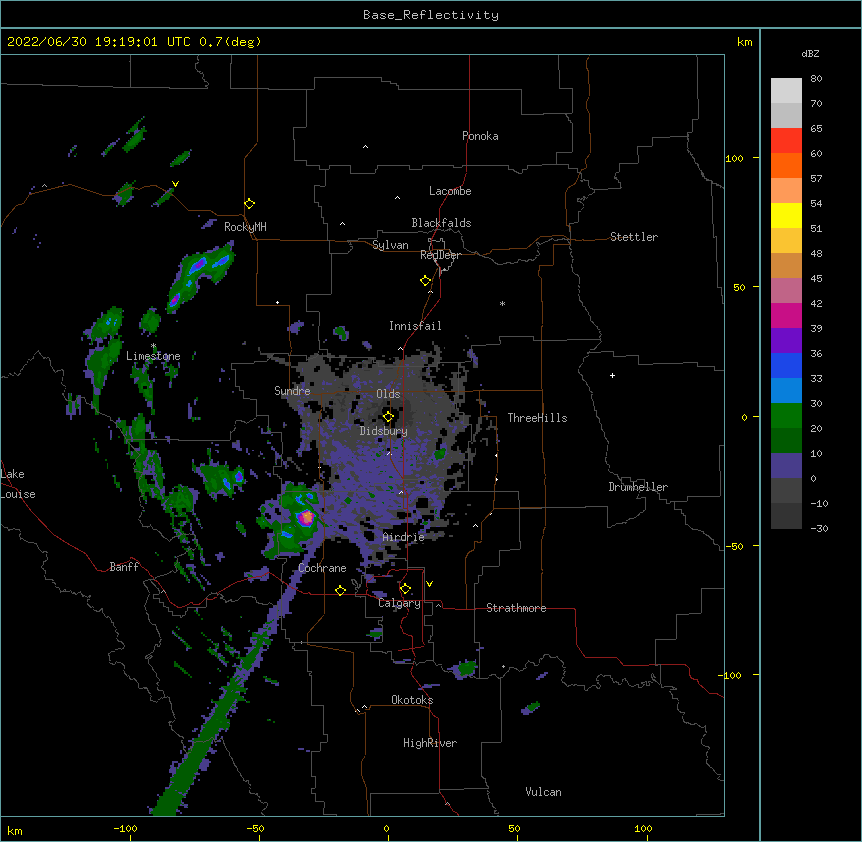The height and width of the screenshot is (842, 862).
Task: Click the yellow V marker northeast of Calgary
Action: (x=429, y=584)
